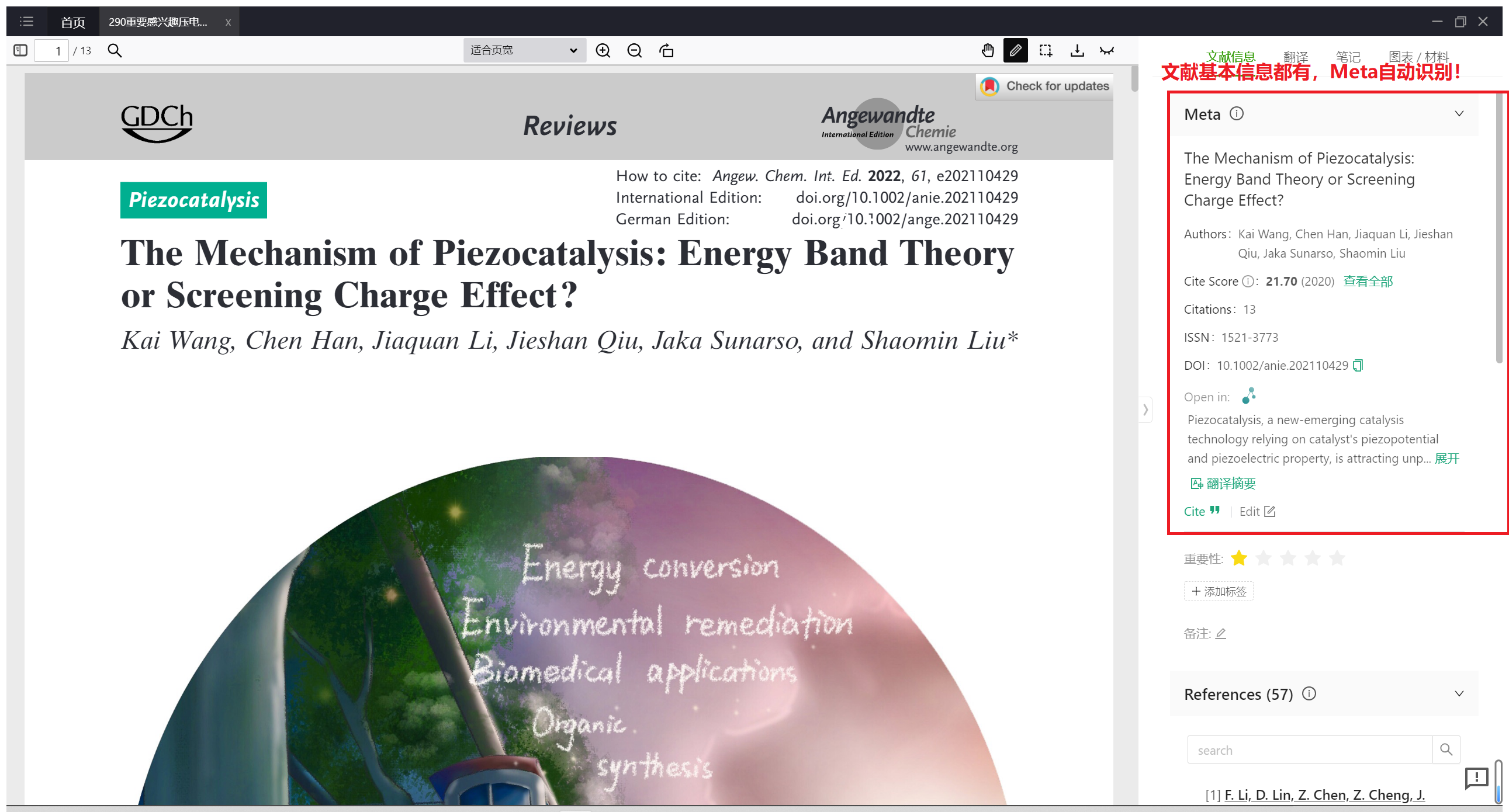Open reference [1] F. Li, D. Lin link
The image size is (1509, 812).
[1324, 795]
